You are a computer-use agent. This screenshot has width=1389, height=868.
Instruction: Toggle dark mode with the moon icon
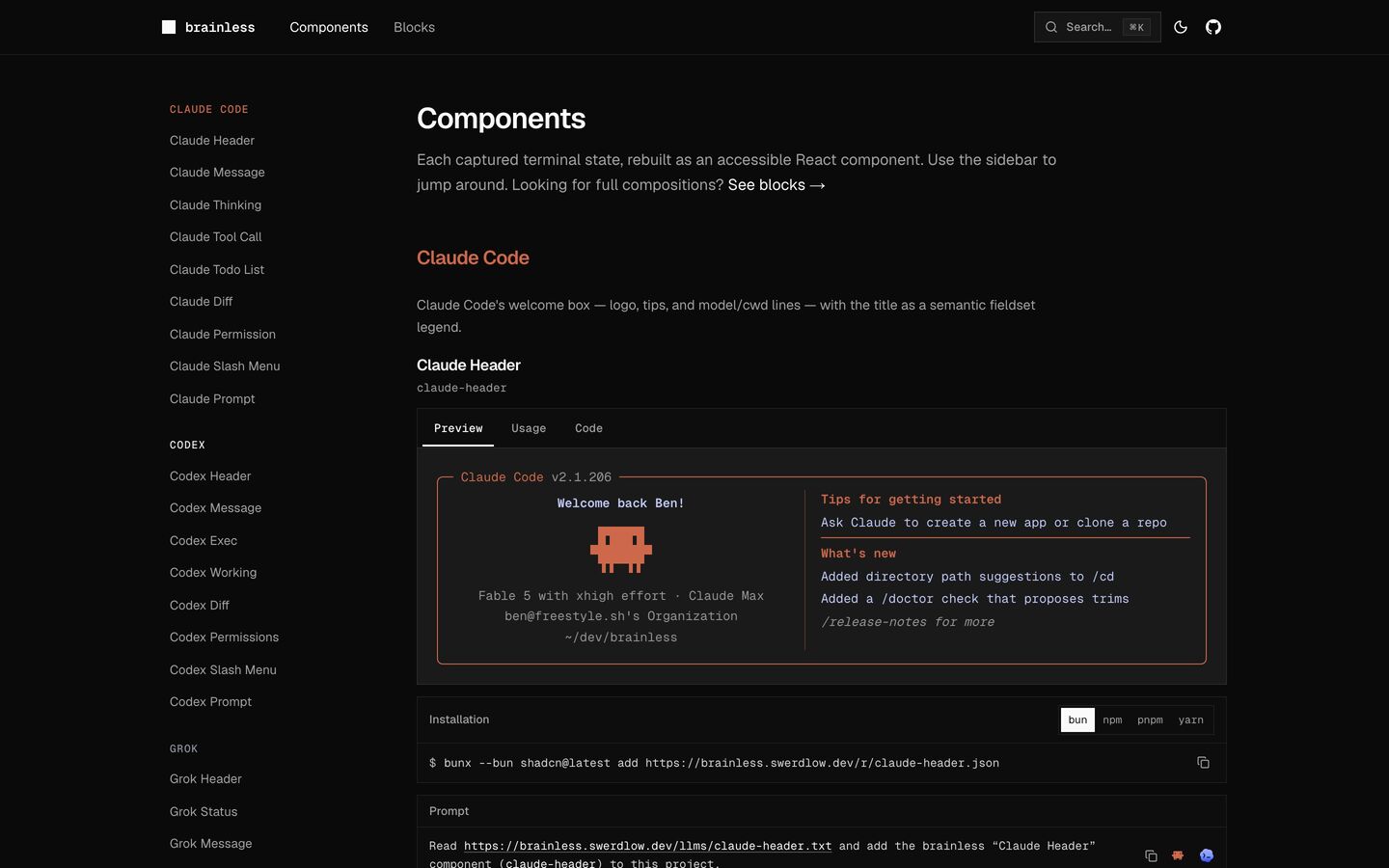pyautogui.click(x=1181, y=27)
